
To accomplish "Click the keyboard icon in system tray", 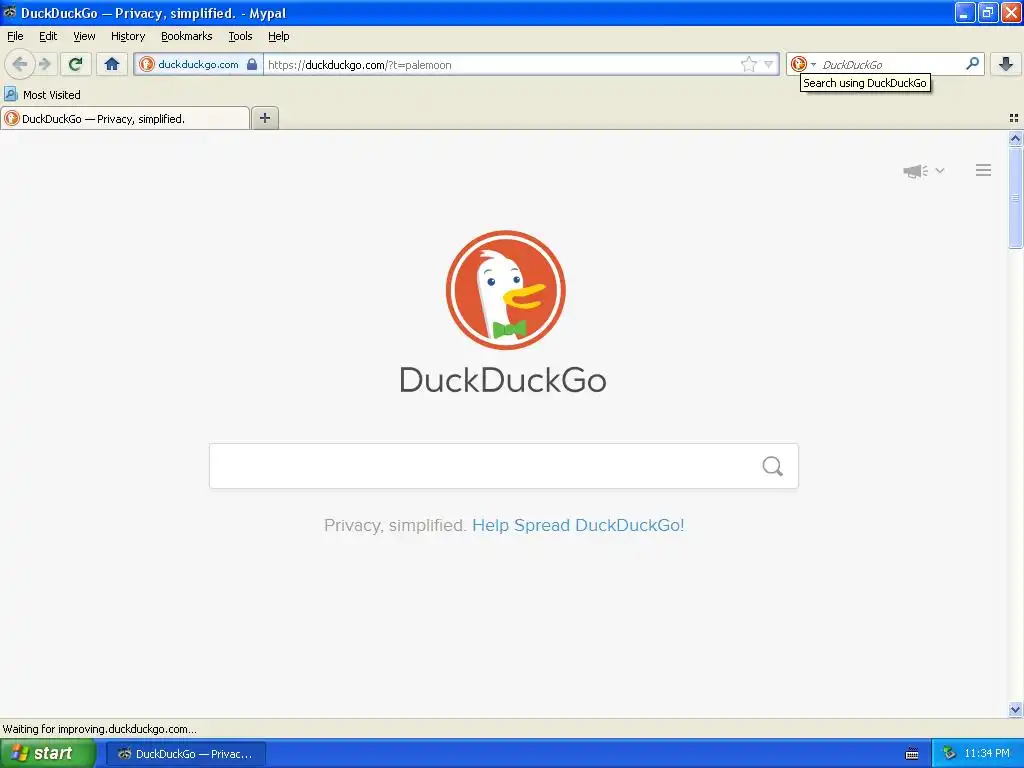I will coord(912,754).
